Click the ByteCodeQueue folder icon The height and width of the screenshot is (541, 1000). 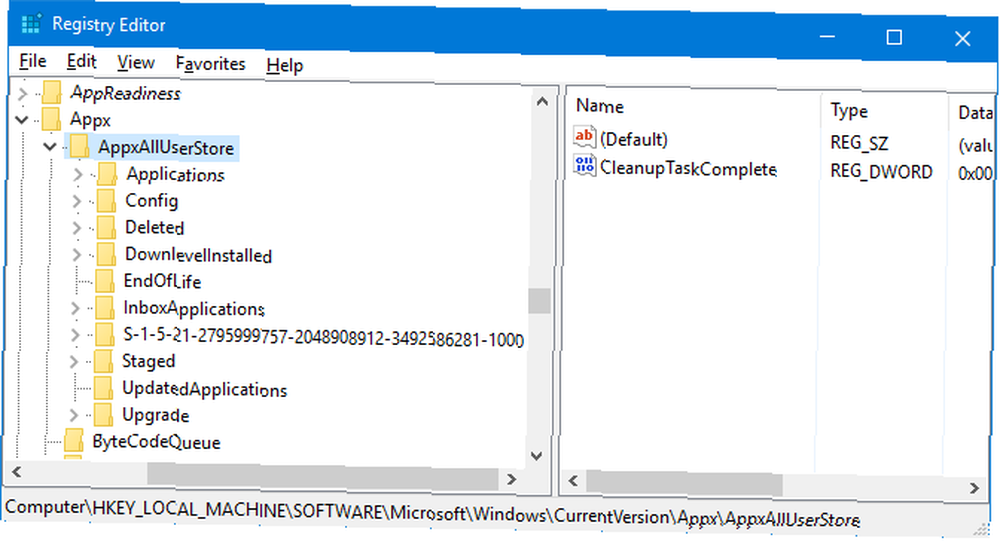[74, 440]
